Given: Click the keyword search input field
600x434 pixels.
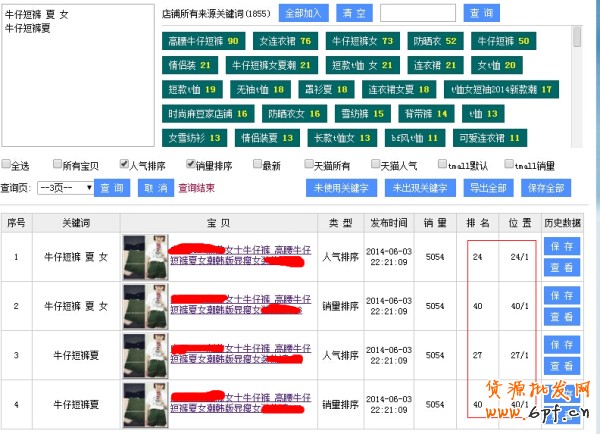Looking at the screenshot, I should [418, 13].
